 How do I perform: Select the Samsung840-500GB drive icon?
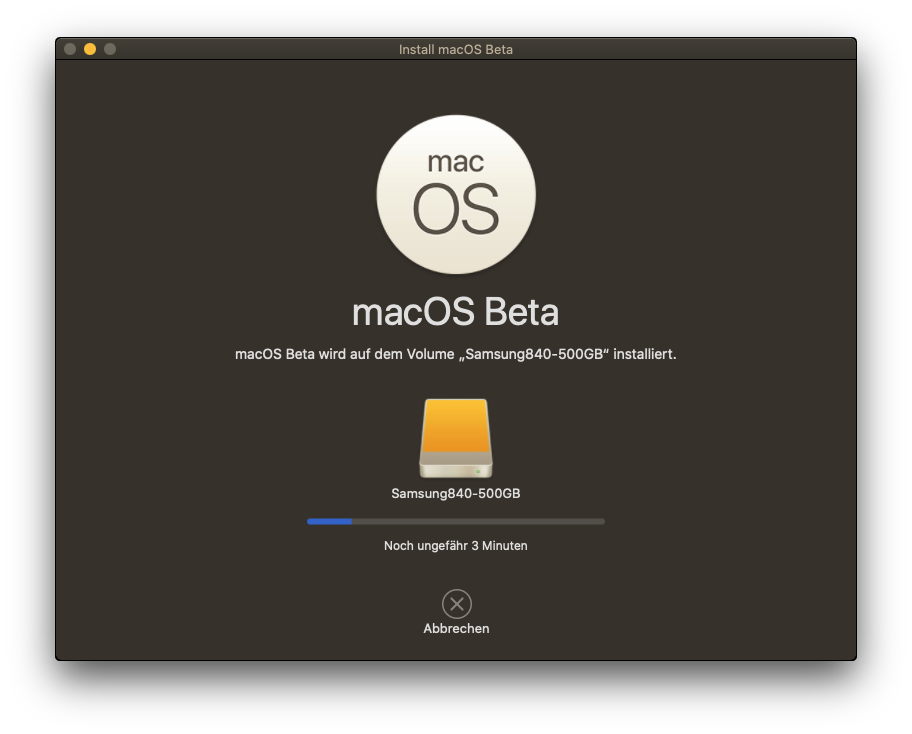pos(456,438)
